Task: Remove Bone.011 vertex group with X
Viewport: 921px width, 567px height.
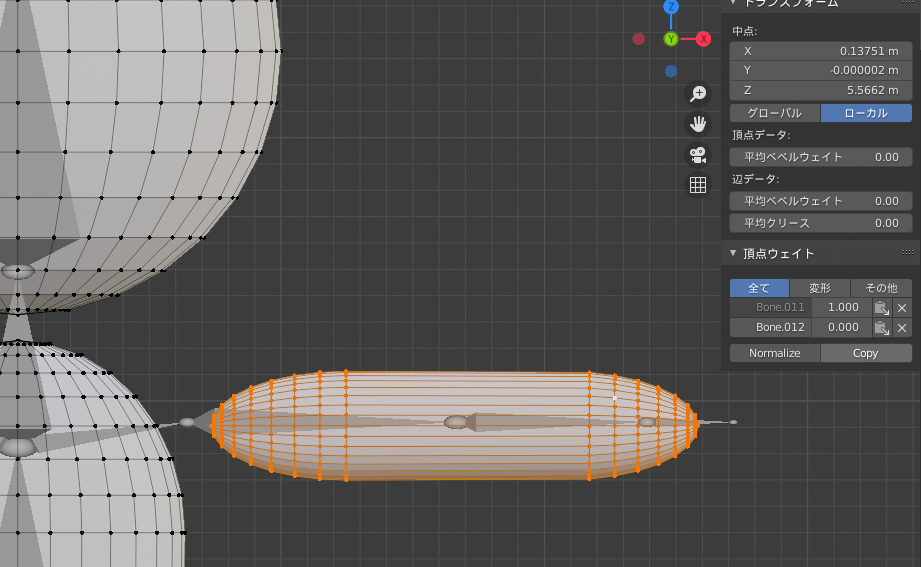Action: point(902,308)
